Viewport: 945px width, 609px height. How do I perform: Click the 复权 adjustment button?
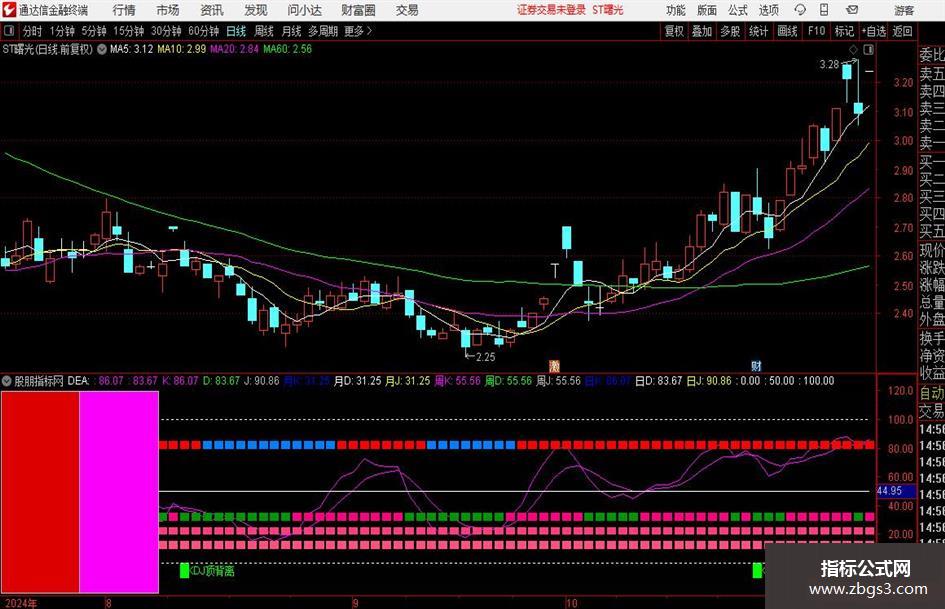point(674,31)
